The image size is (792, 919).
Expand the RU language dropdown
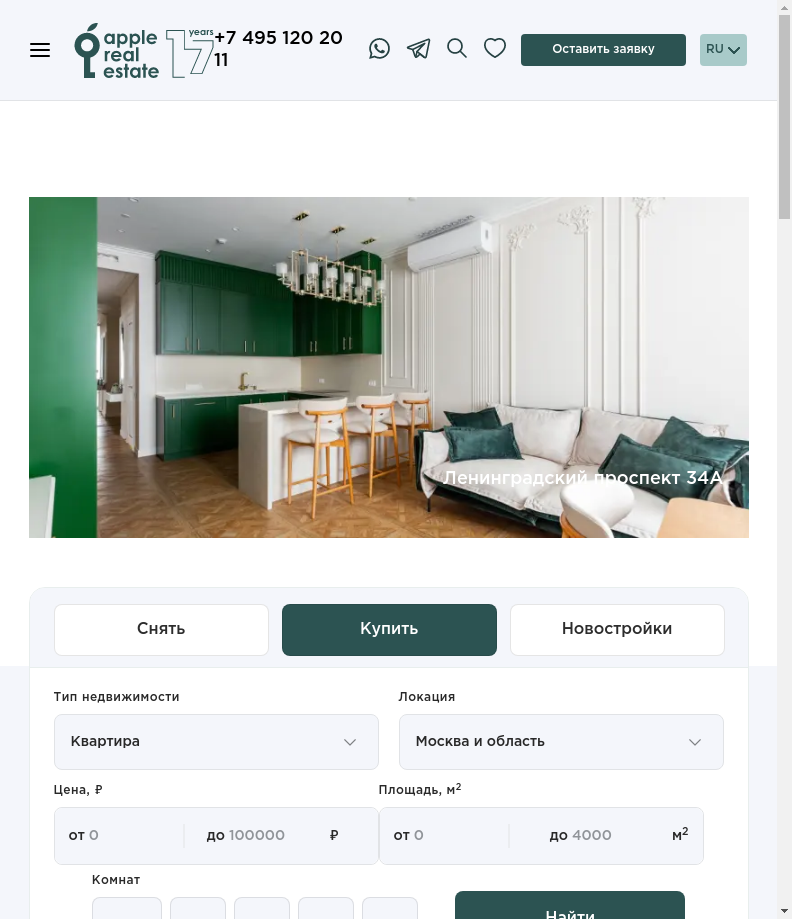click(x=723, y=50)
